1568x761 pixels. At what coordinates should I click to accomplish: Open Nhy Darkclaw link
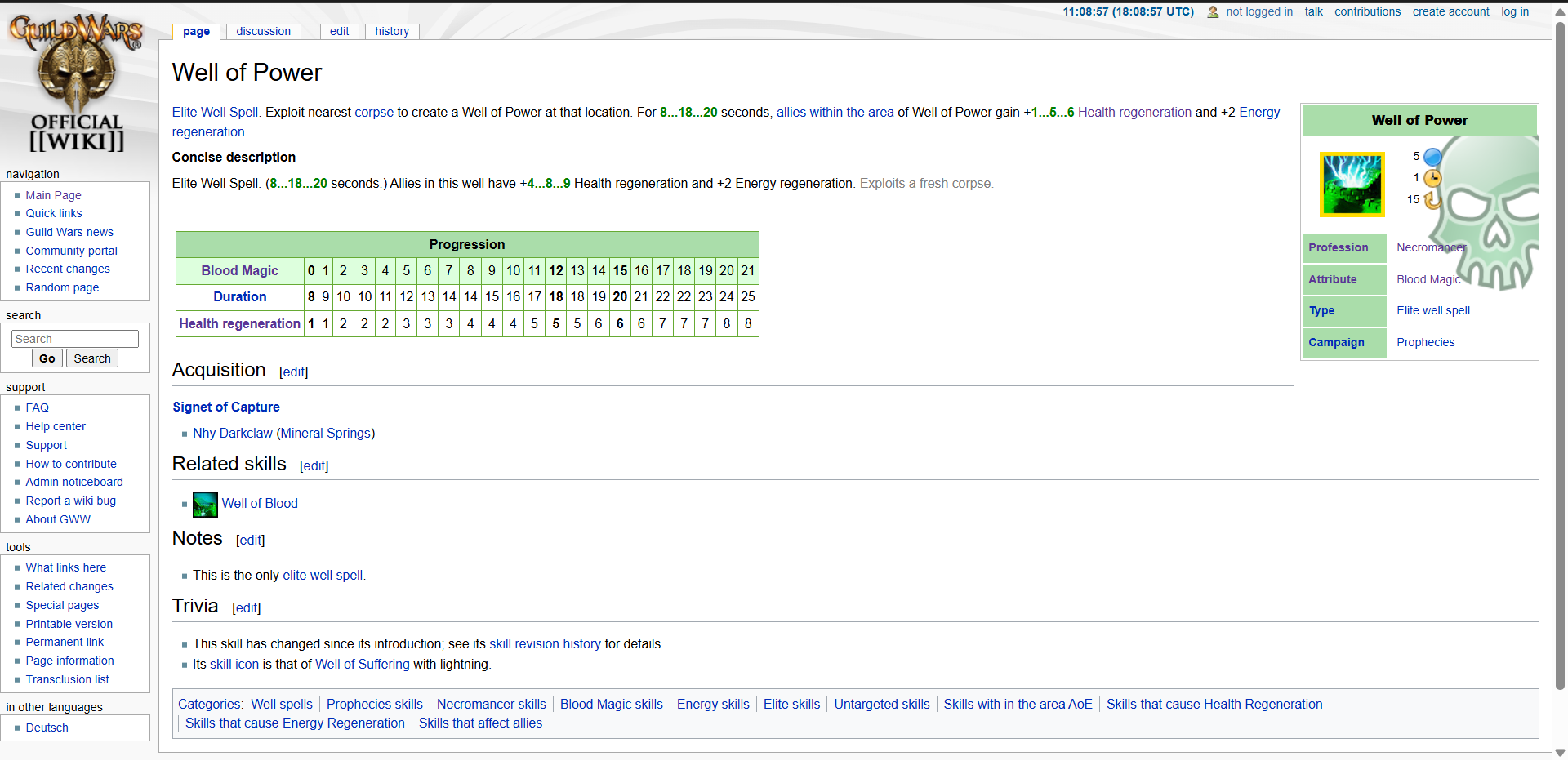tap(233, 433)
